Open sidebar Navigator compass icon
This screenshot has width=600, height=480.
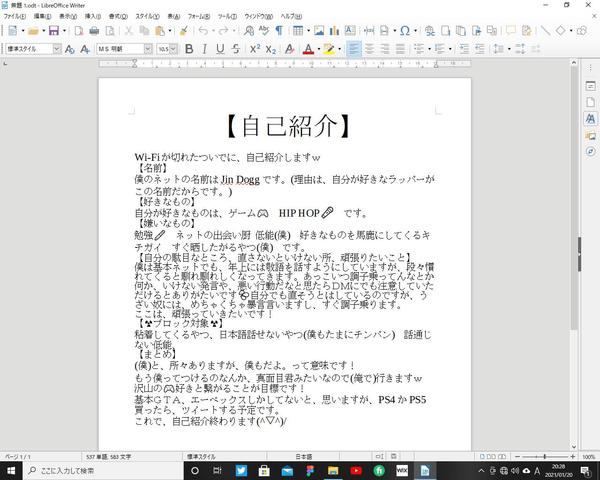[590, 152]
